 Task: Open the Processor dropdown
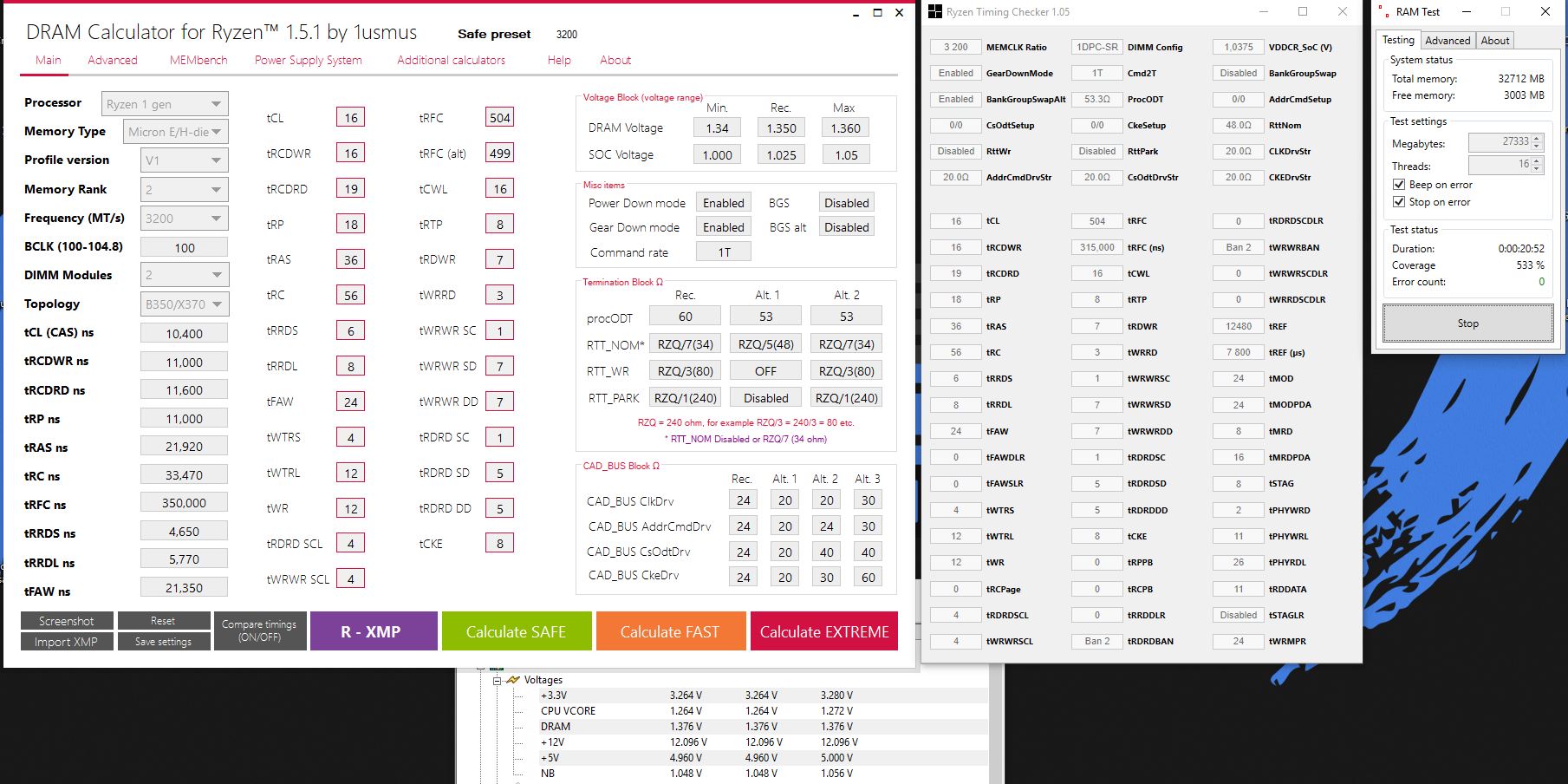click(x=165, y=104)
